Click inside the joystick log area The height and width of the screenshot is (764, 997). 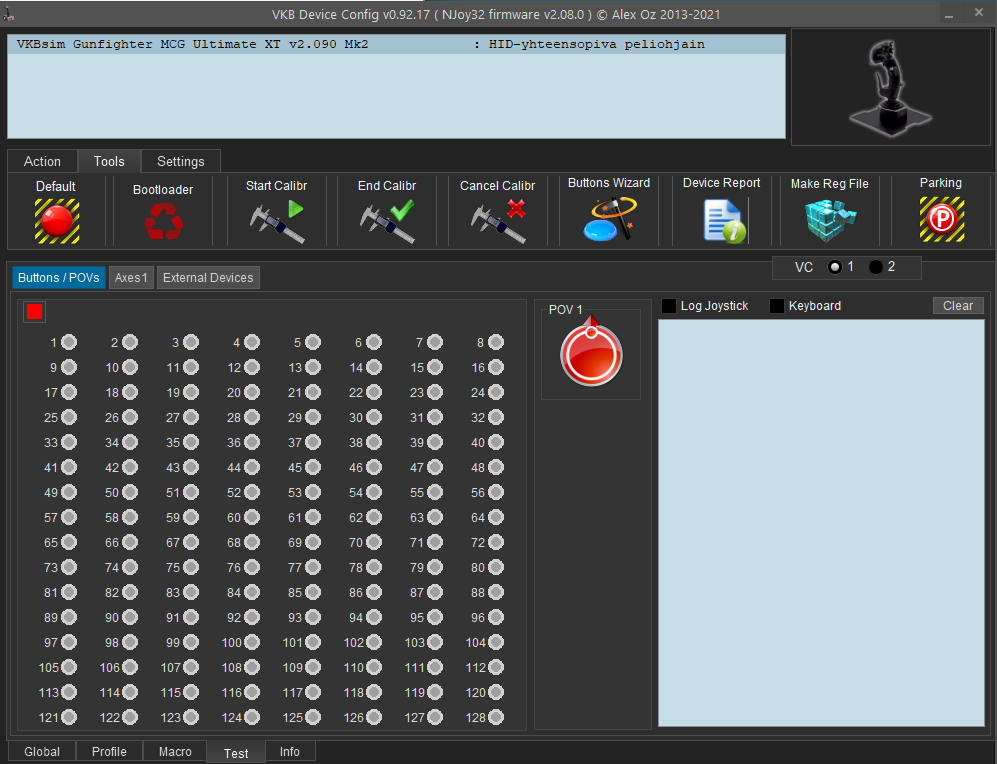coord(821,522)
